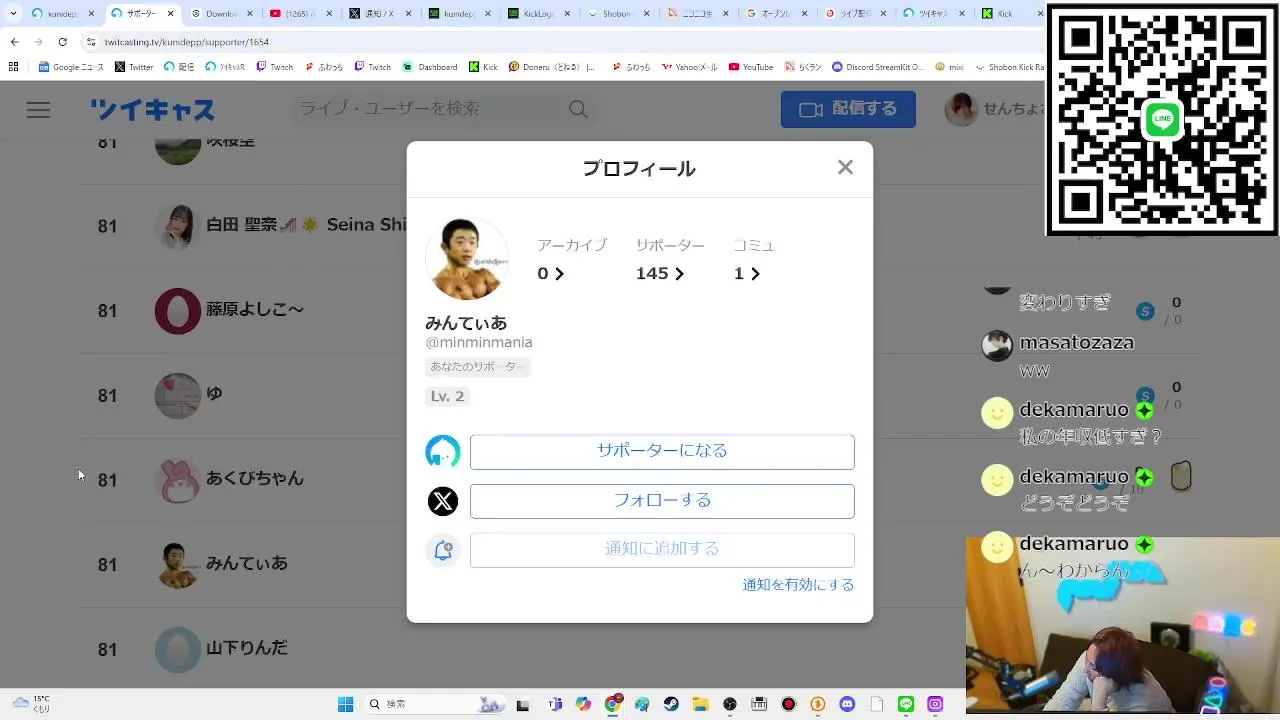Image resolution: width=1280 pixels, height=720 pixels.
Task: Switch to the KickLog tab
Action: click(x=540, y=14)
